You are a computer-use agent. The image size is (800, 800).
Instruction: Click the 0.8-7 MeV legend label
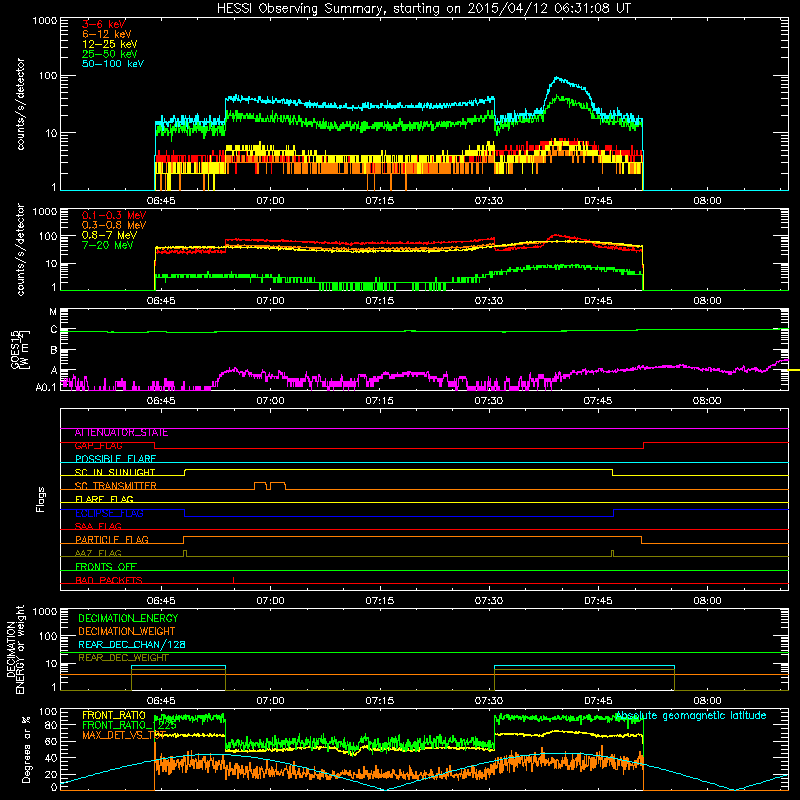point(110,235)
